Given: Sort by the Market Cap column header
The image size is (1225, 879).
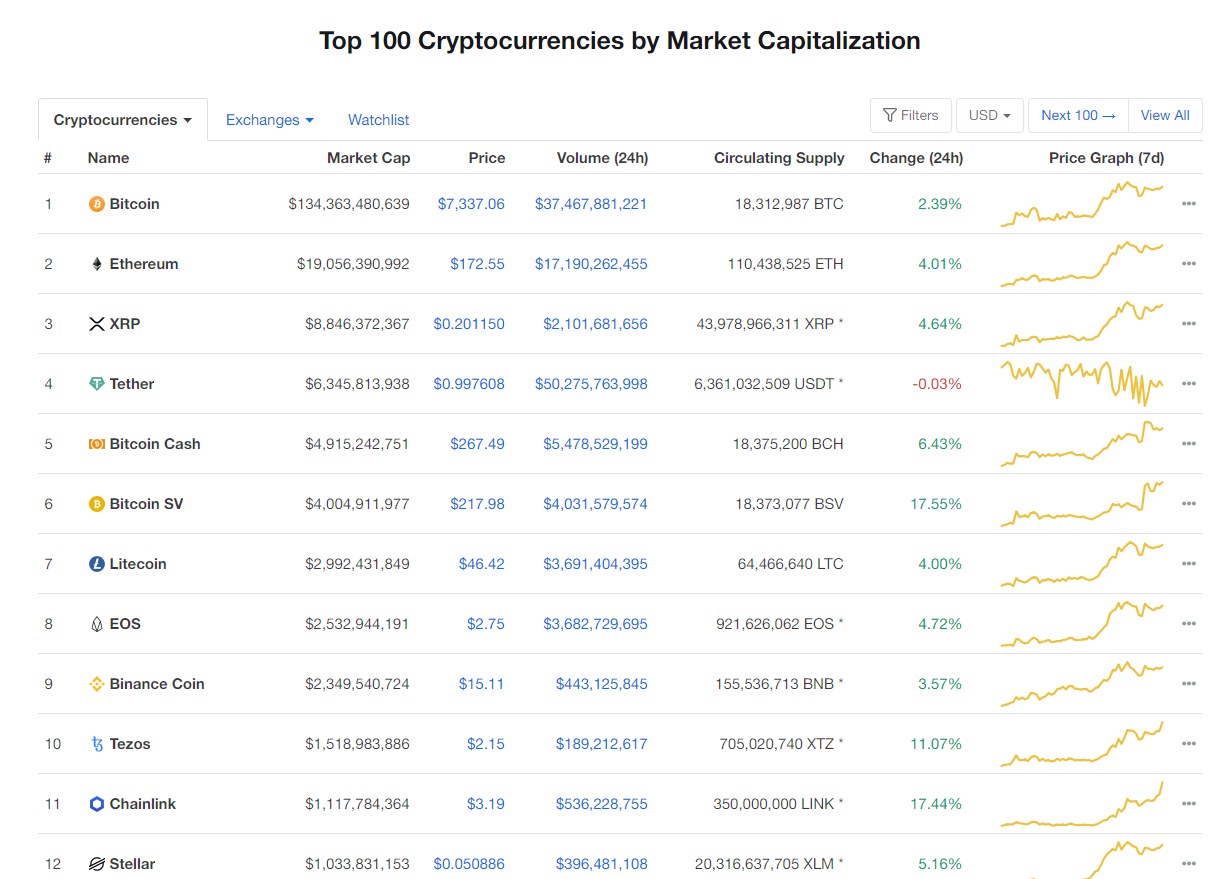Looking at the screenshot, I should (x=368, y=158).
